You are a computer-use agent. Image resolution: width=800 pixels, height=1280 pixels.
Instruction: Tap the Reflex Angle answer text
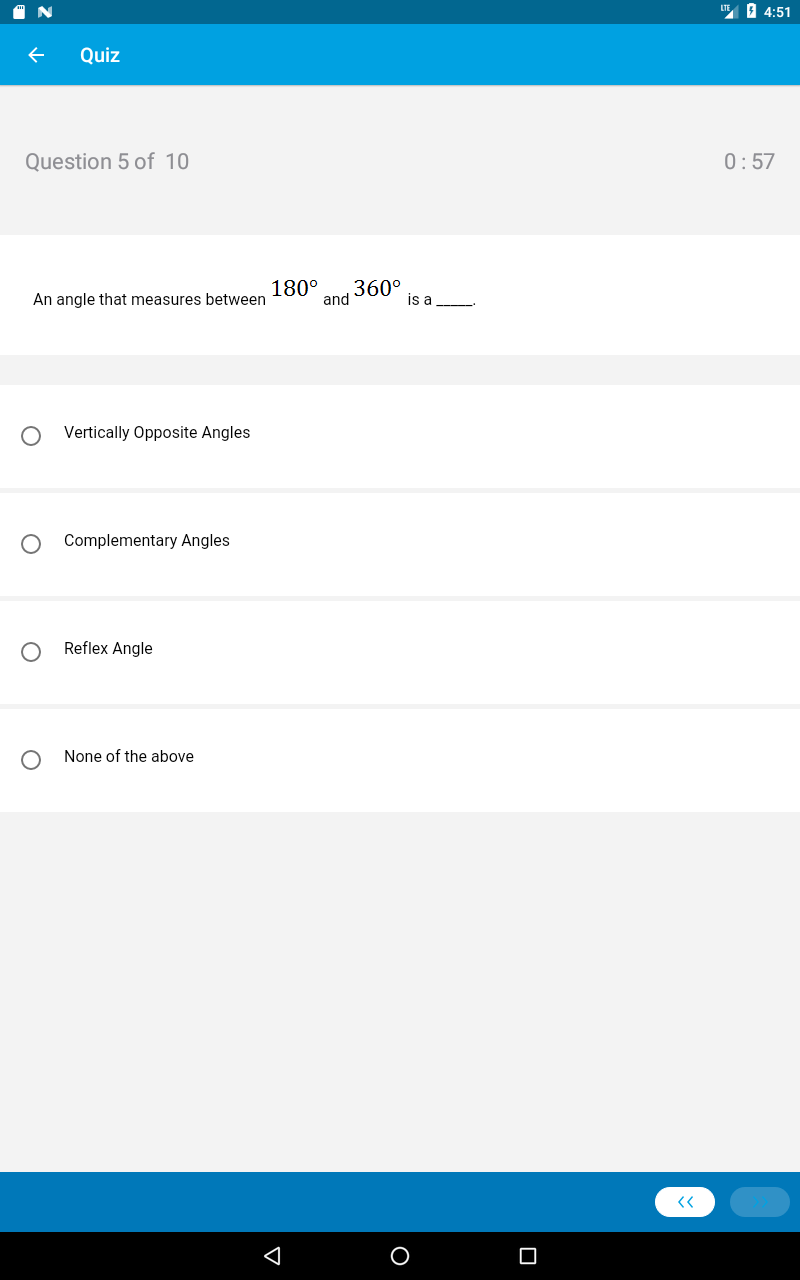point(108,649)
